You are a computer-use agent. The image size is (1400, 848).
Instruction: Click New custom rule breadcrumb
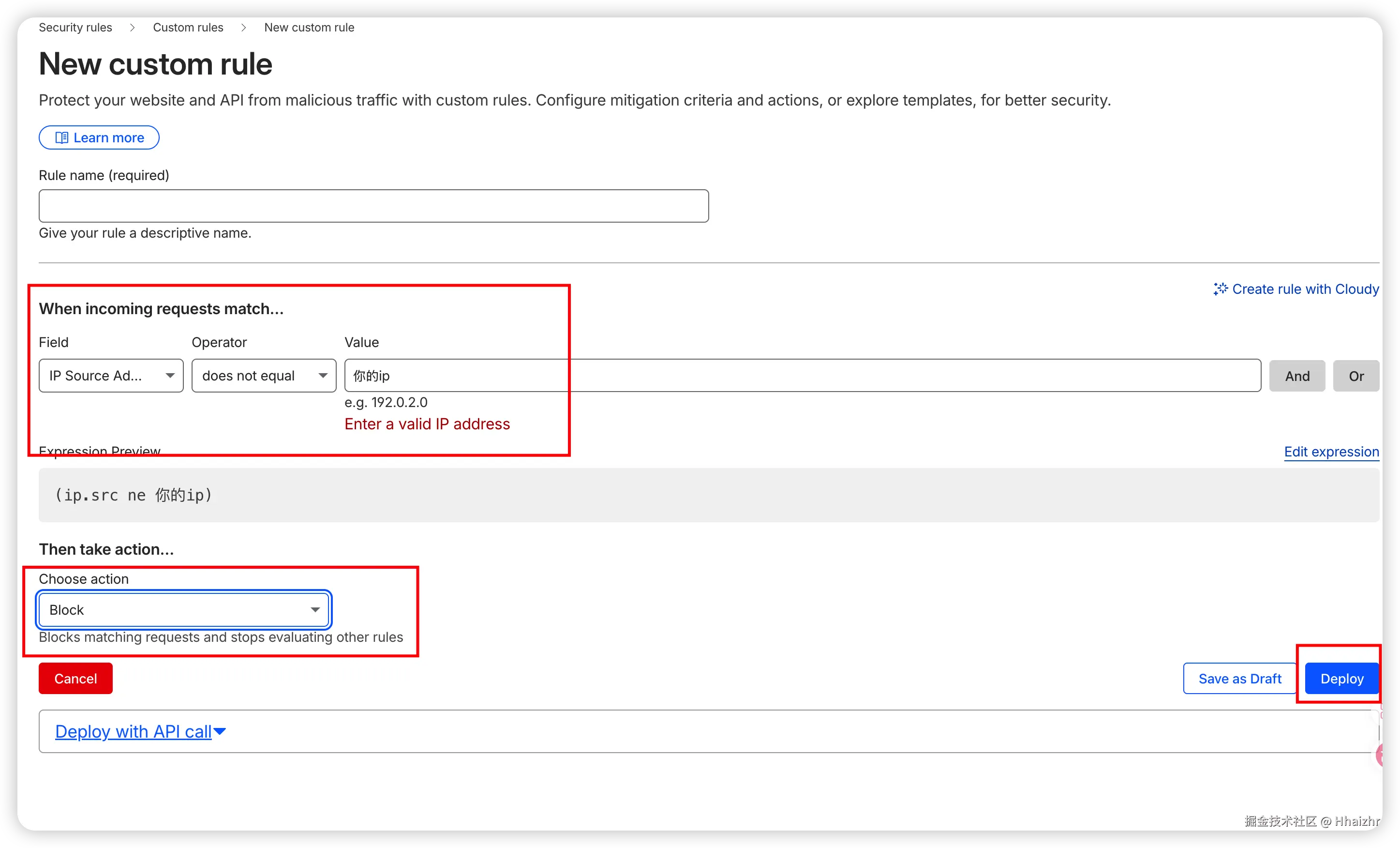tap(309, 27)
